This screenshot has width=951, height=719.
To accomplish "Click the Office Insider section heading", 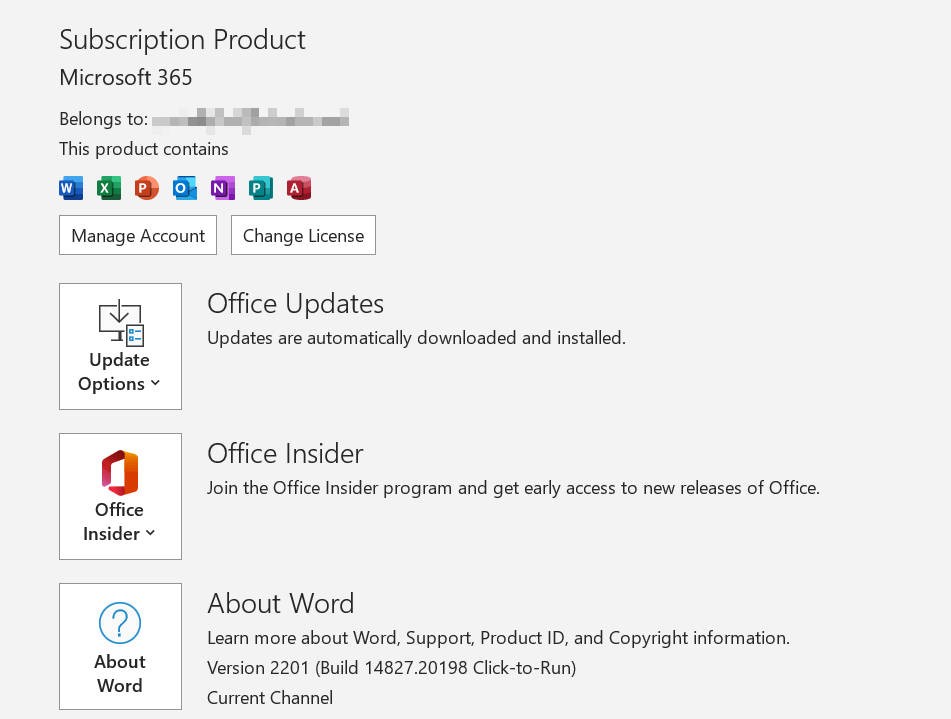I will (x=285, y=454).
